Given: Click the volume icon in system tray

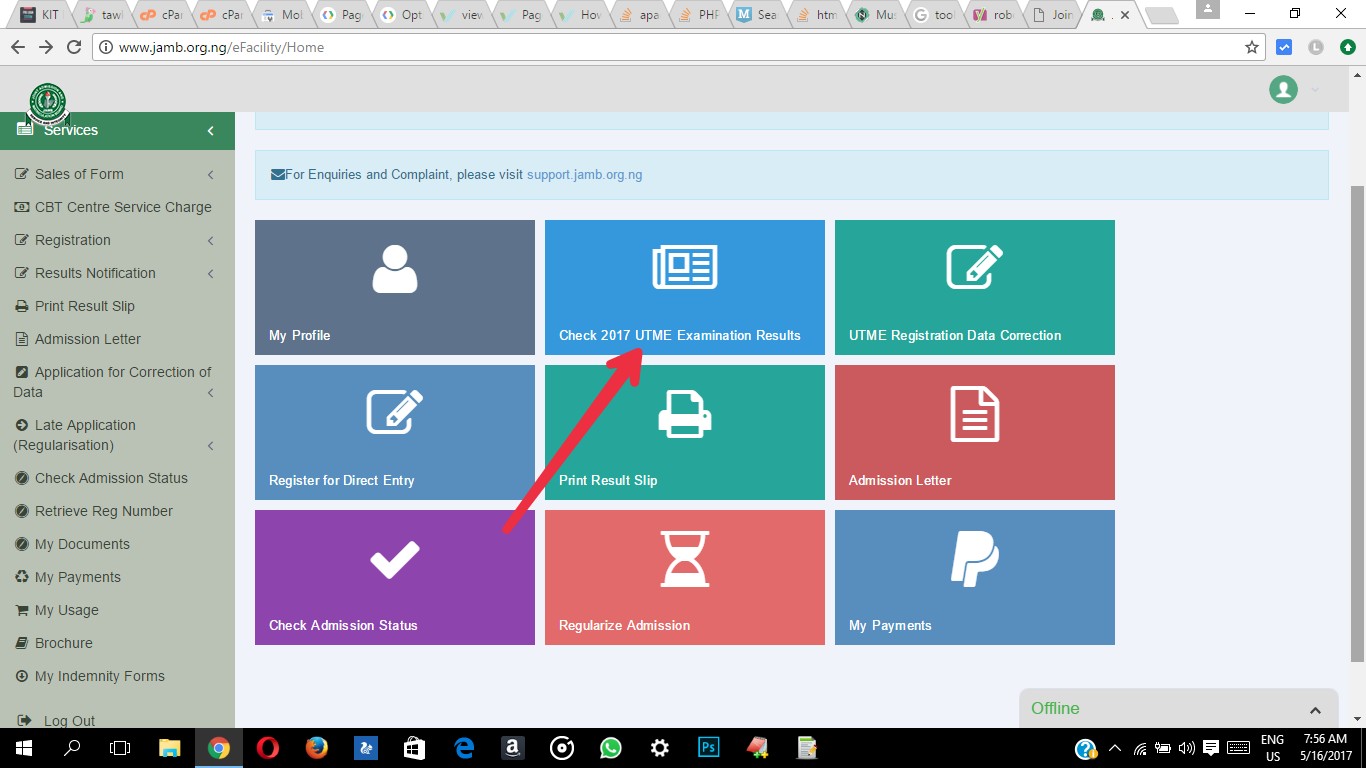Looking at the screenshot, I should pyautogui.click(x=1186, y=748).
